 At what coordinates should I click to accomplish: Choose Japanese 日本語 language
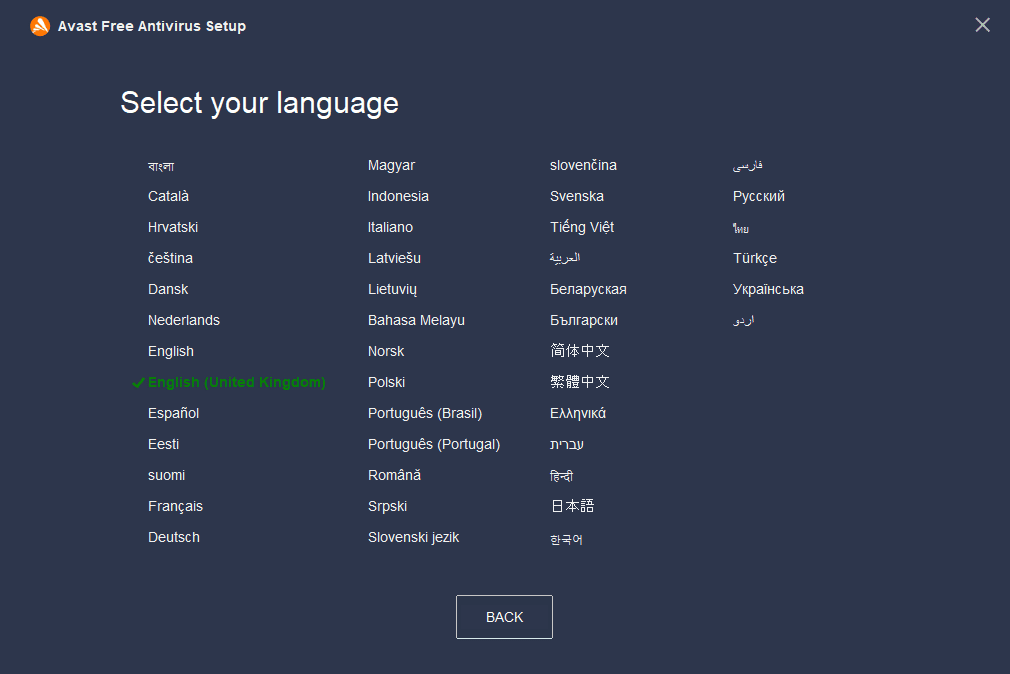[x=573, y=506]
